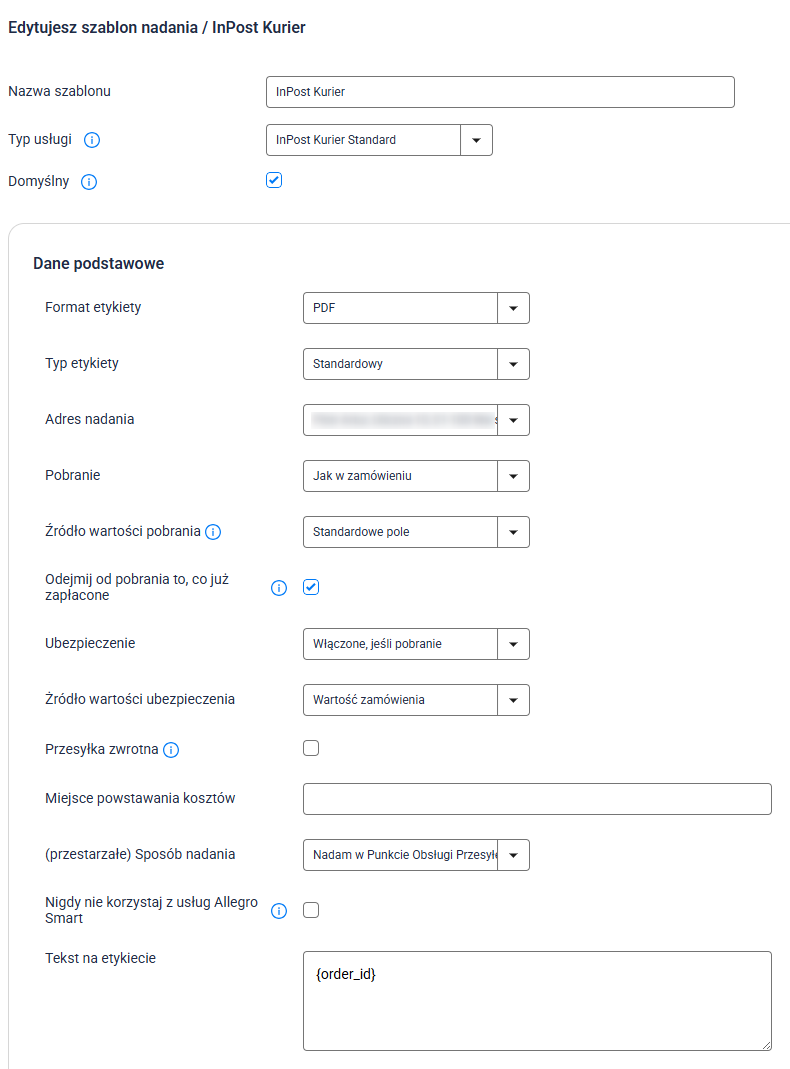Screen dimensions: 790x1069
Task: Click info icon for Odejmij od pobrania
Action: point(279,588)
